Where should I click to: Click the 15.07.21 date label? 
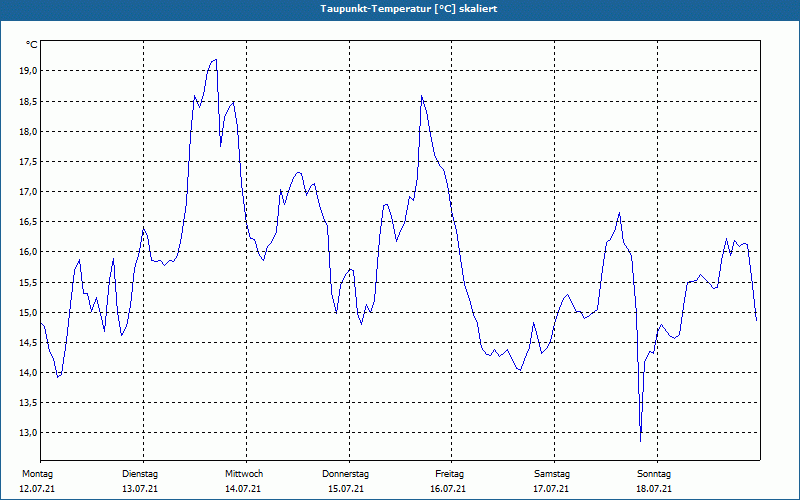coord(346,489)
